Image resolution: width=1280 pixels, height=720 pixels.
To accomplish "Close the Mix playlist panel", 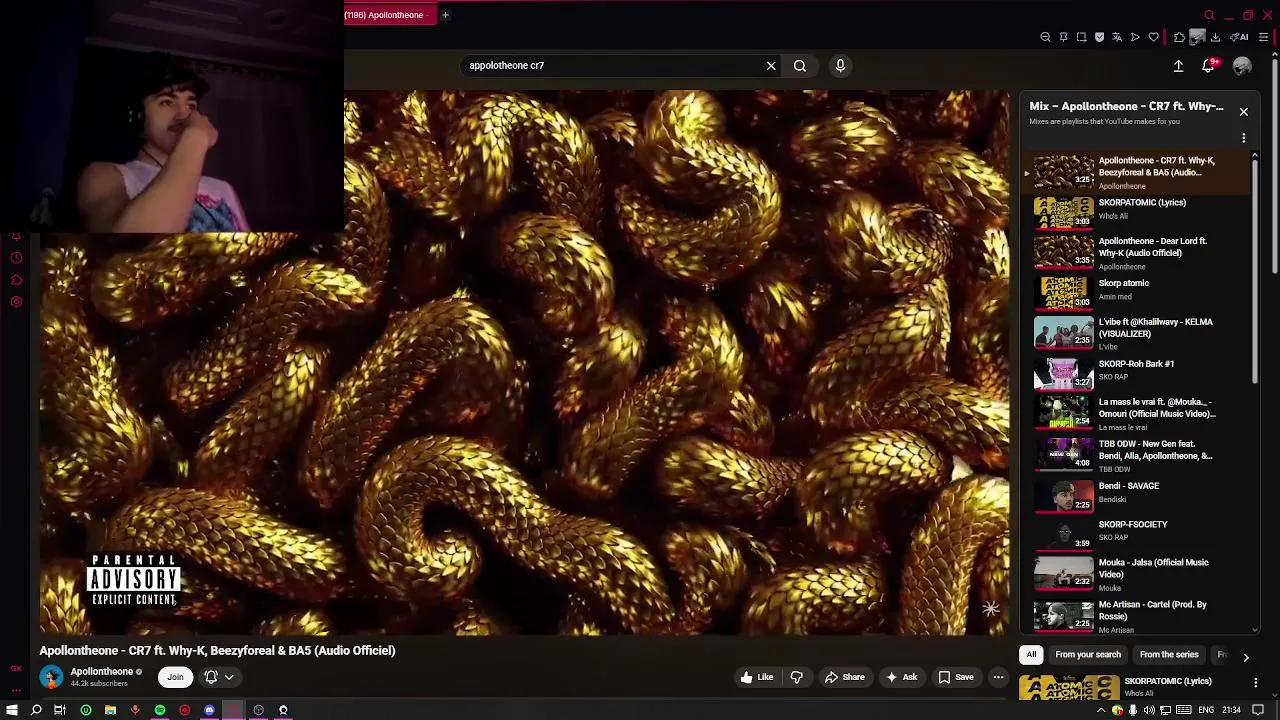I will 1243,111.
